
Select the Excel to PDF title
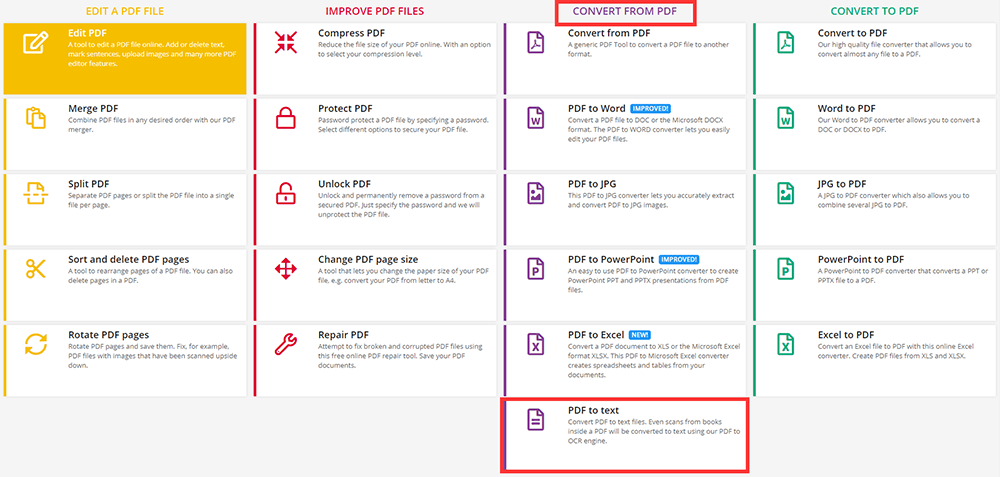[846, 334]
